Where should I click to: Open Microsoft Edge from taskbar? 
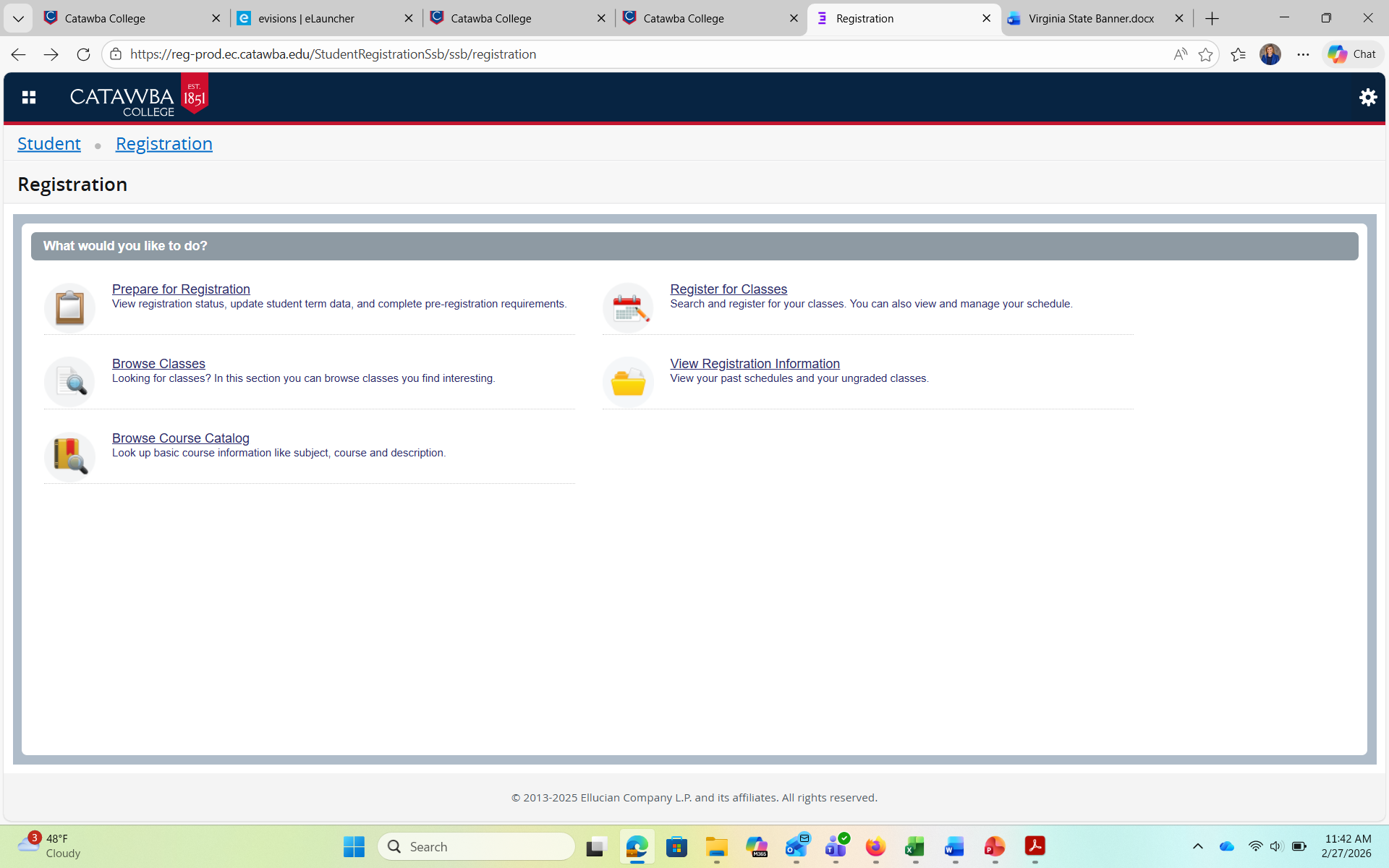coord(637,846)
